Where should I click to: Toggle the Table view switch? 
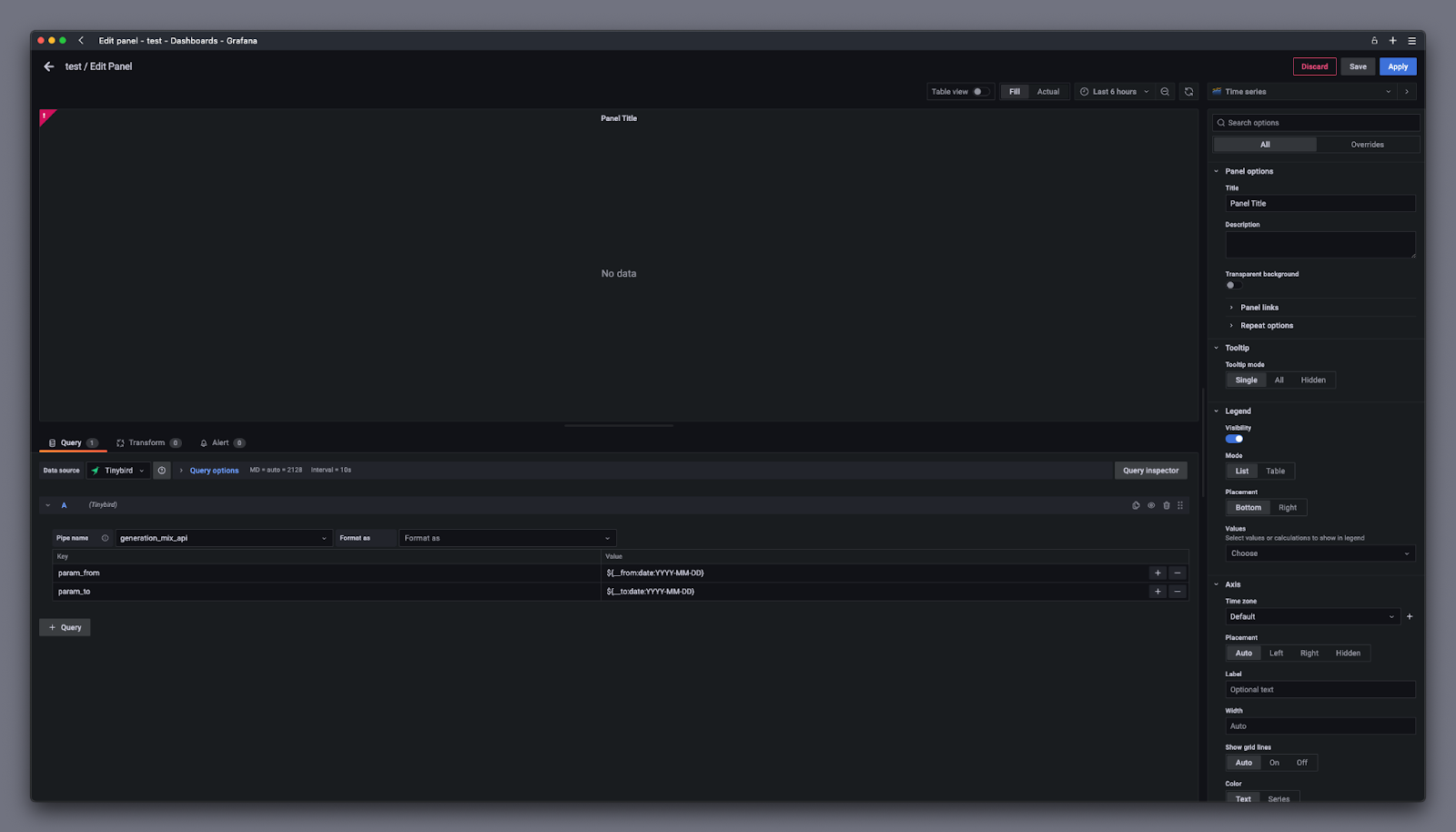click(x=980, y=92)
